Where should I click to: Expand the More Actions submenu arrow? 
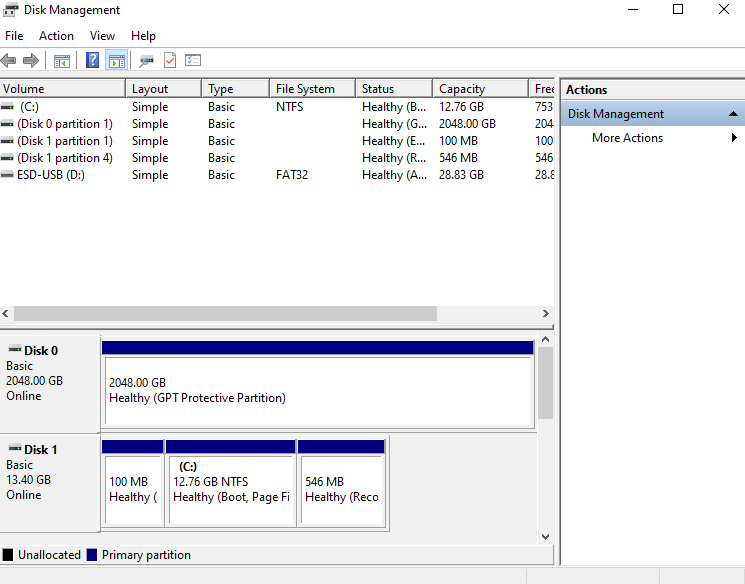click(734, 138)
